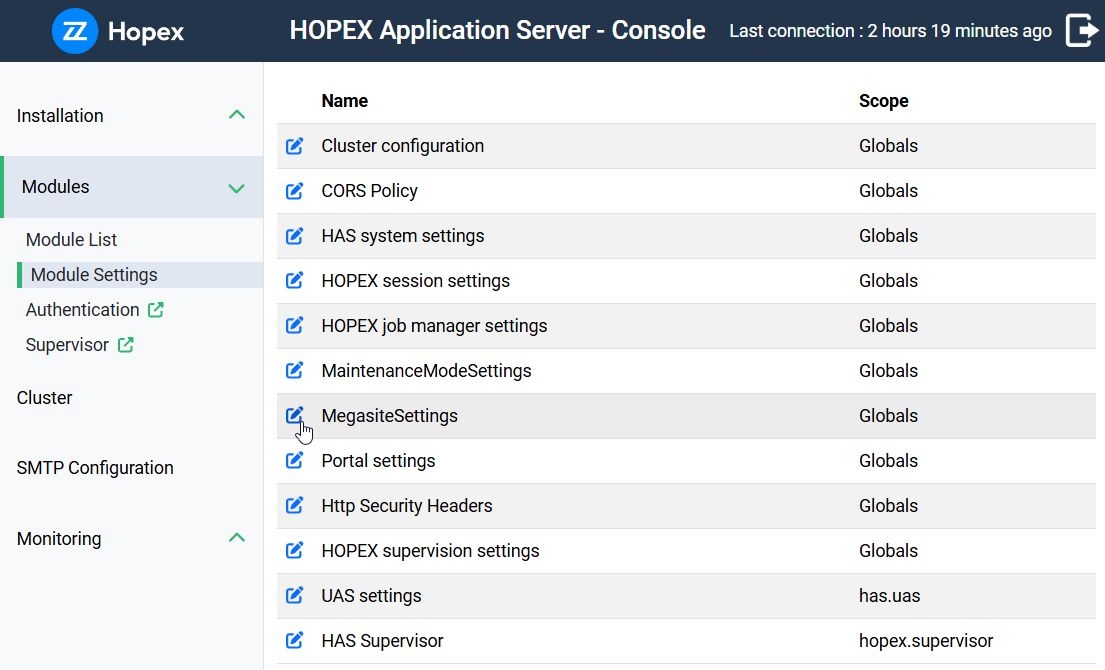Select Module Settings in sidebar
Screen dimensions: 1105x670
94,275
